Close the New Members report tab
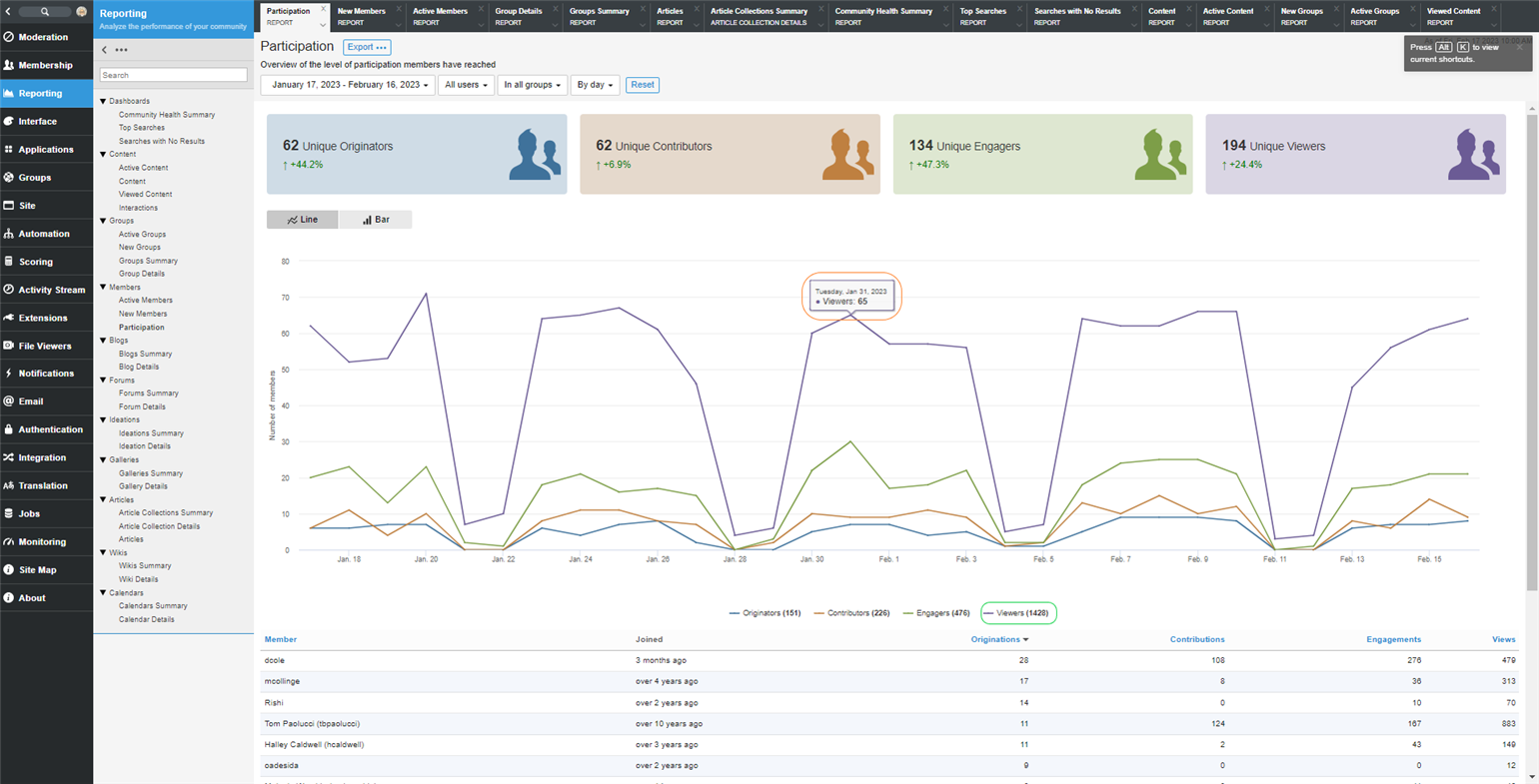The width and height of the screenshot is (1539, 784). 398,10
